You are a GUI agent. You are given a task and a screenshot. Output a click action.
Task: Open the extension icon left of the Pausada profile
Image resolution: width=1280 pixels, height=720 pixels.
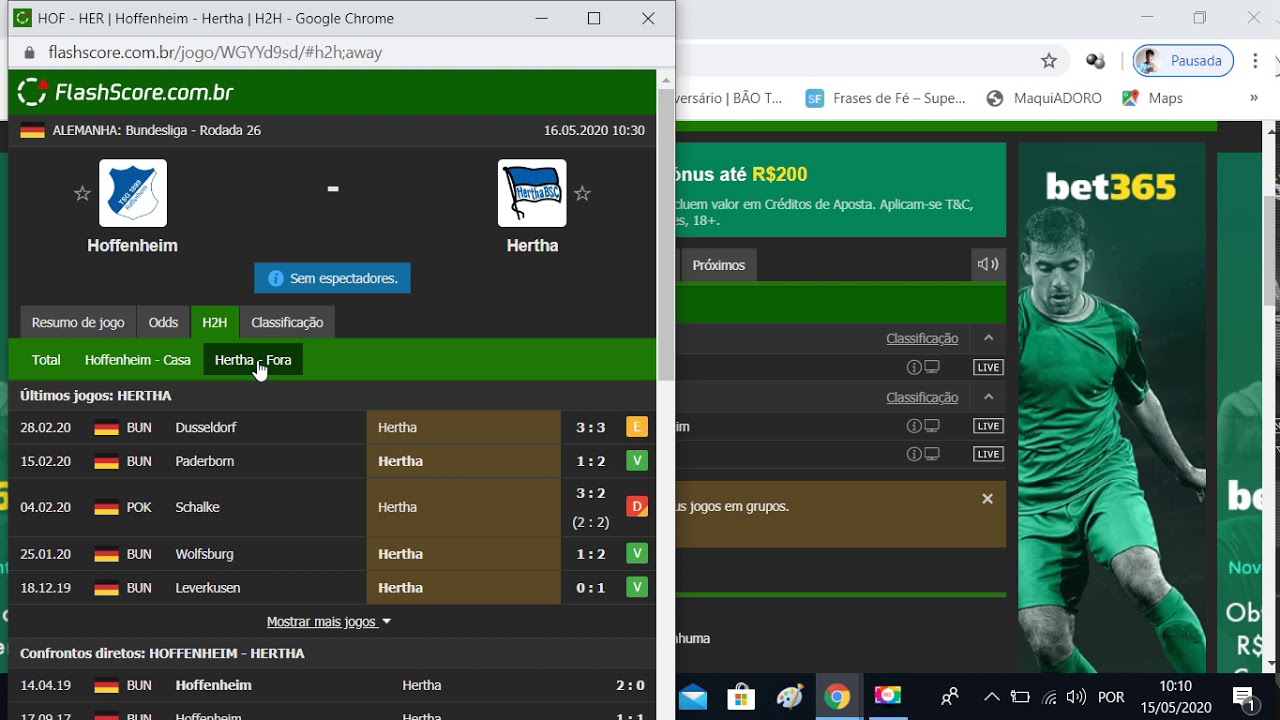[x=1096, y=61]
